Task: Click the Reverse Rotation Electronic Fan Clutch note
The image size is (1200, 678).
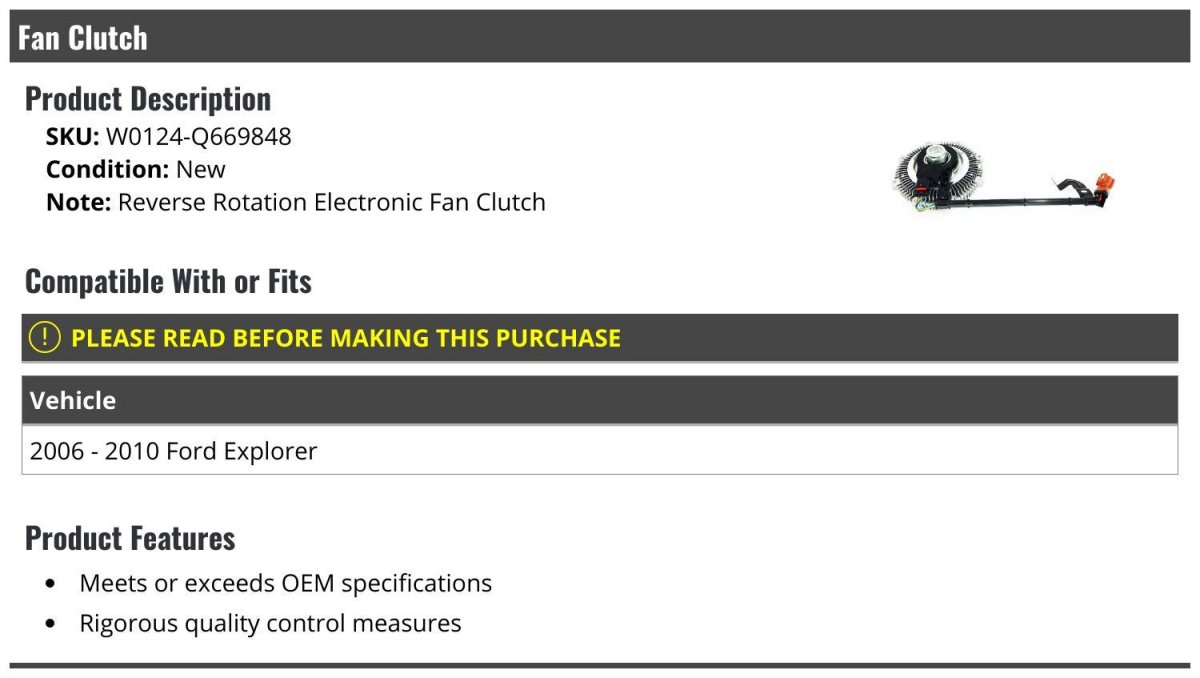Action: 332,202
